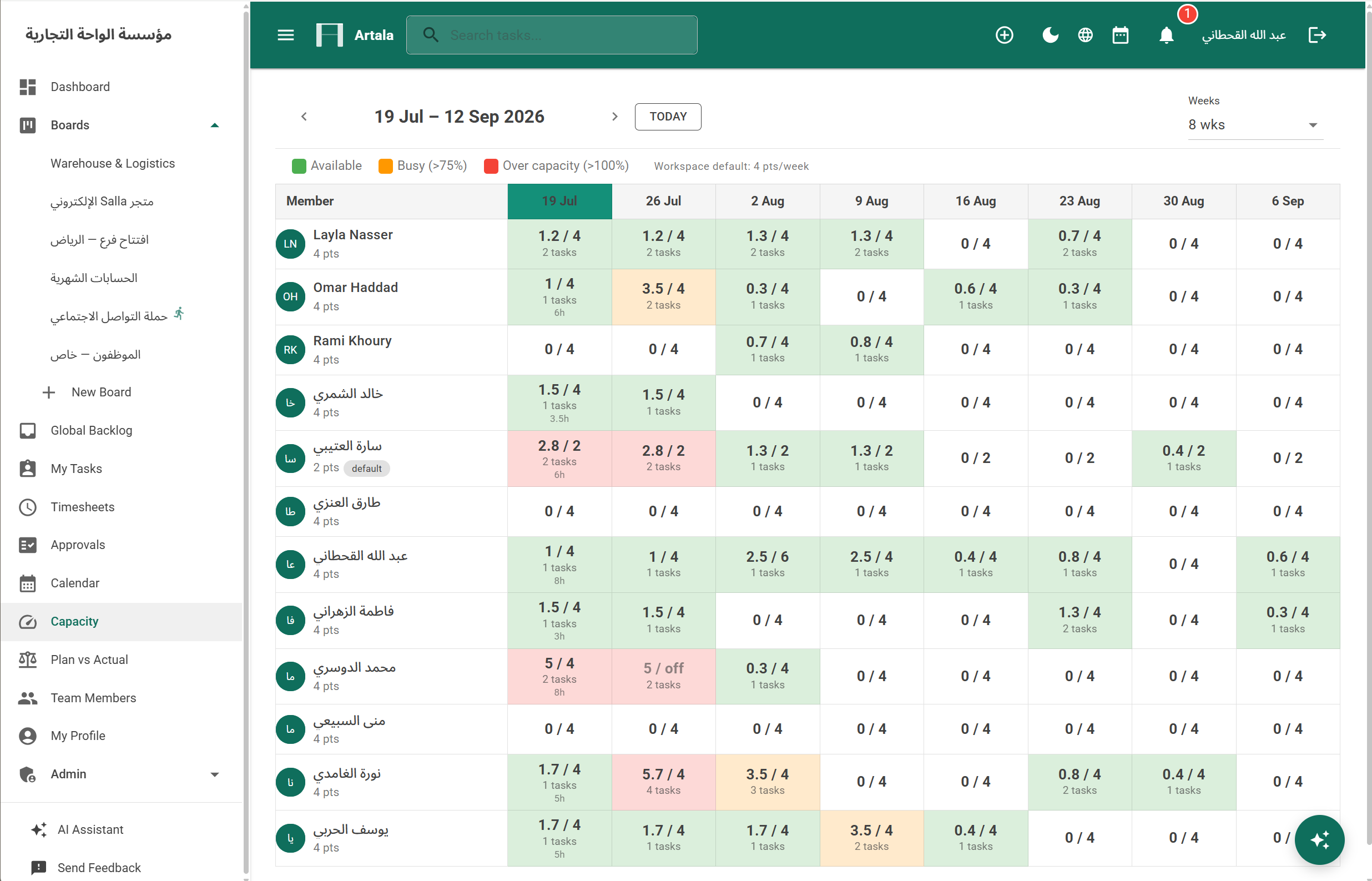Toggle dark mode moon icon
The image size is (1372, 881).
[x=1050, y=35]
